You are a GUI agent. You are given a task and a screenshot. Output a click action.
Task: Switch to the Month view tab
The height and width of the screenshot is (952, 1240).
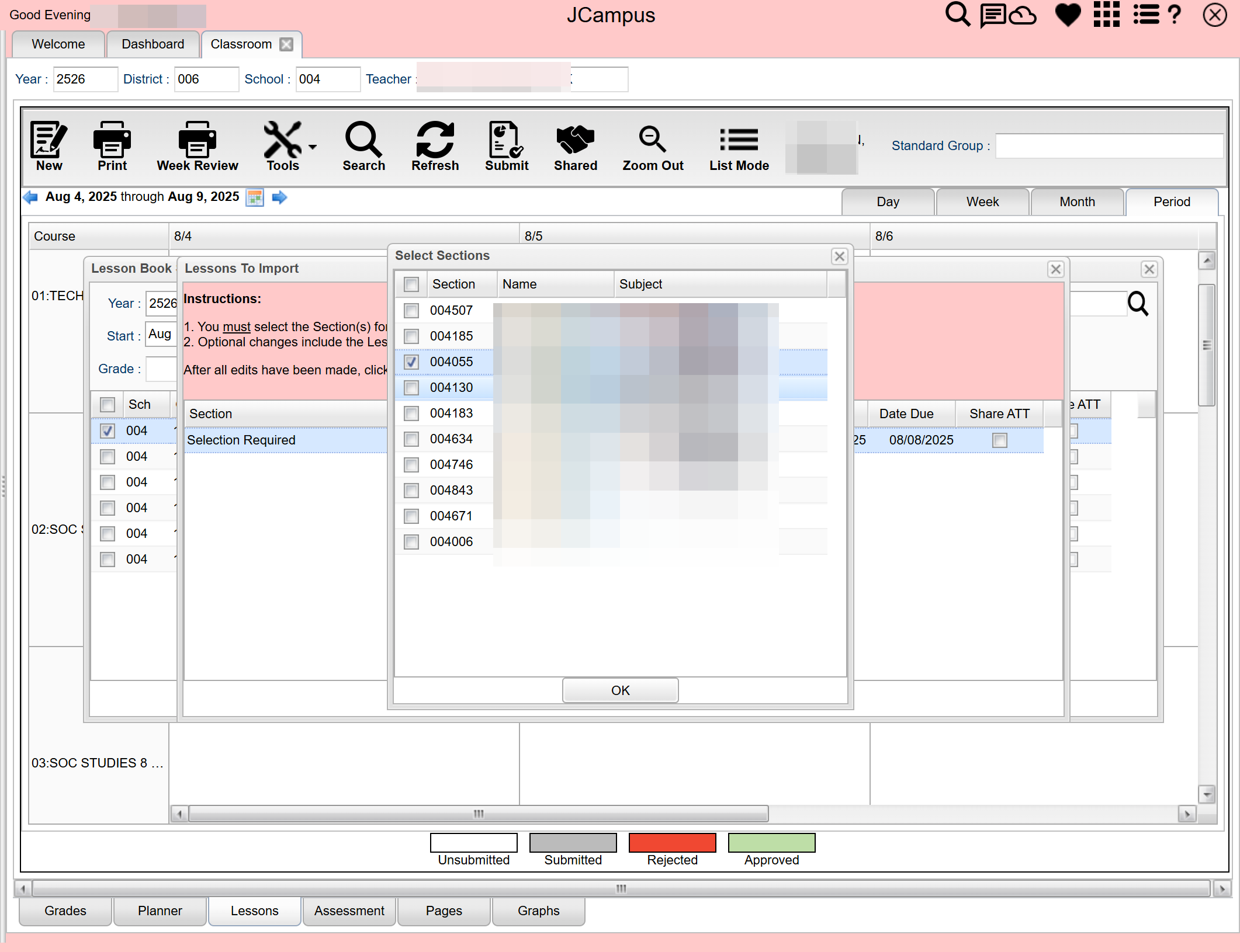point(1077,202)
